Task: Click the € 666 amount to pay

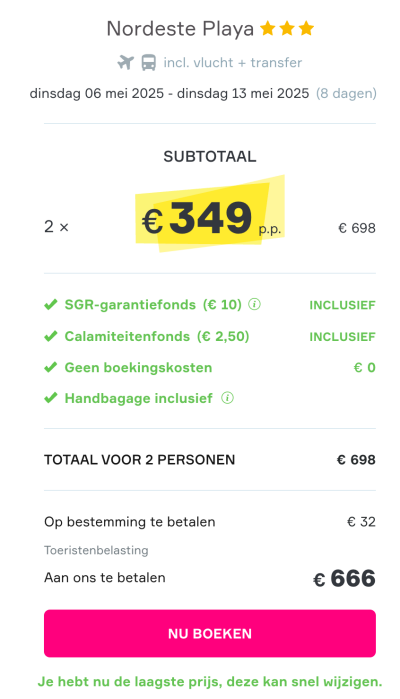Action: tap(344, 579)
